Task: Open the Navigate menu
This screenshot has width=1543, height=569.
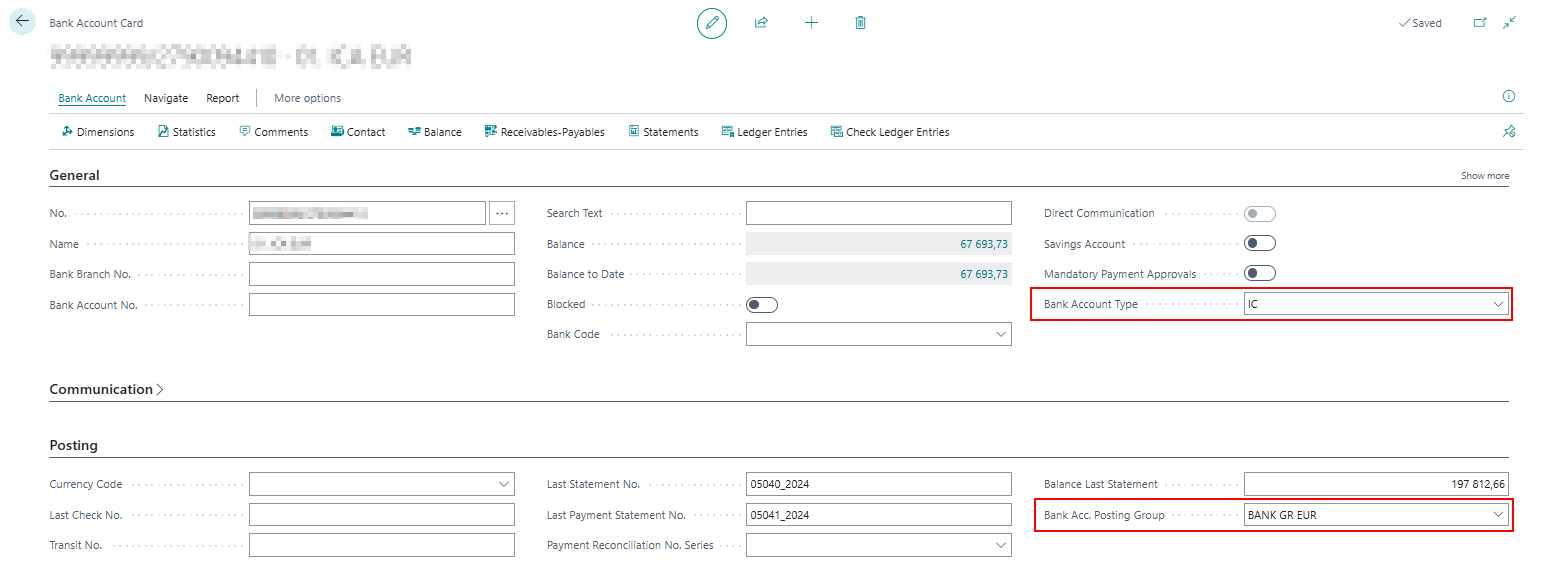Action: click(x=166, y=98)
